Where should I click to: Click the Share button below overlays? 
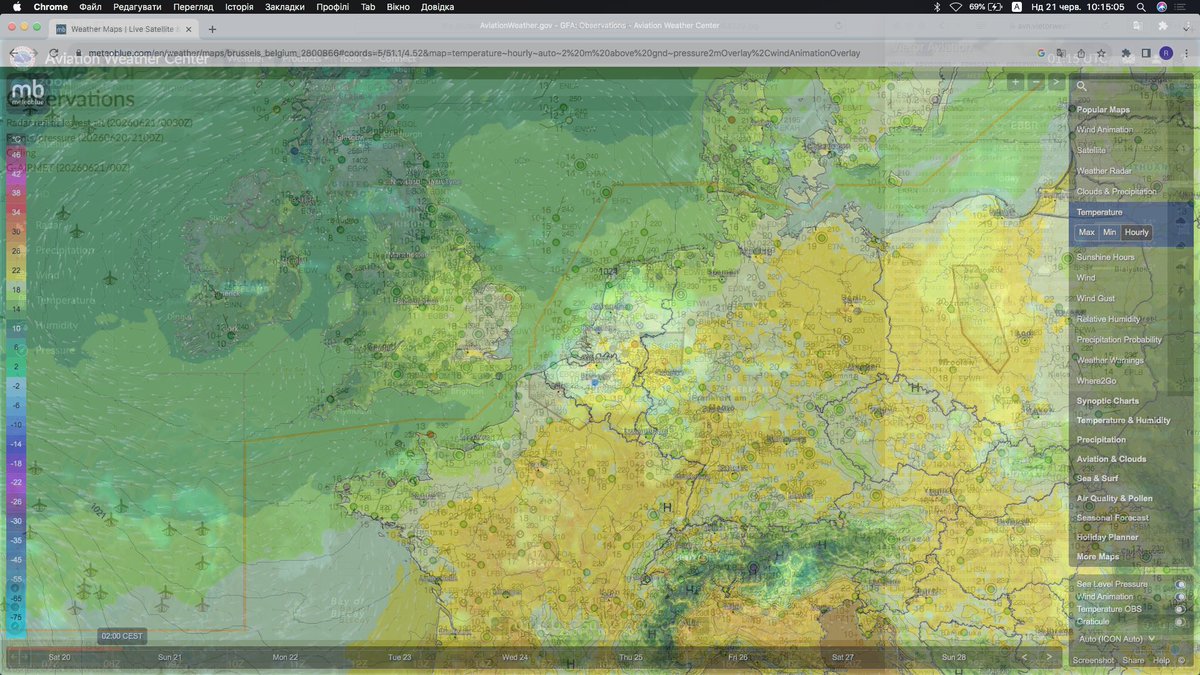[x=1133, y=660]
